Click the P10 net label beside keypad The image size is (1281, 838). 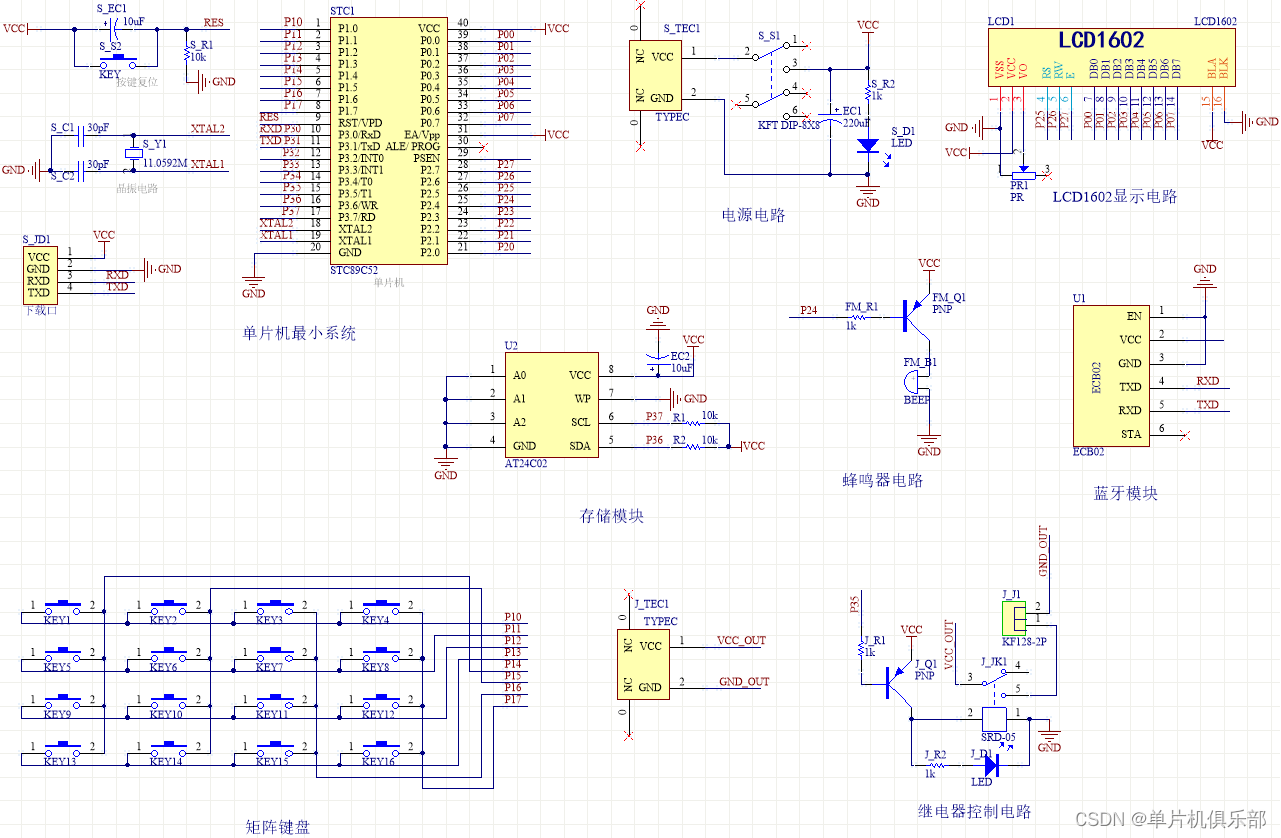point(513,616)
